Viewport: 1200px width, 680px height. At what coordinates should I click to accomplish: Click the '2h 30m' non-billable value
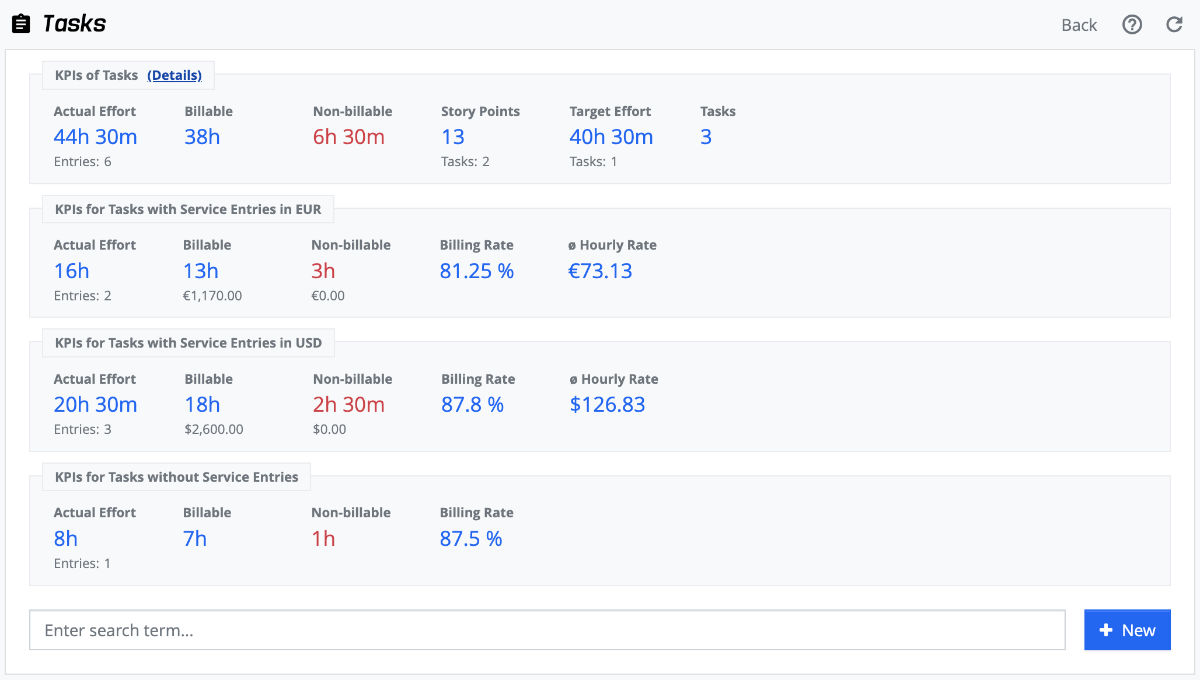tap(349, 405)
